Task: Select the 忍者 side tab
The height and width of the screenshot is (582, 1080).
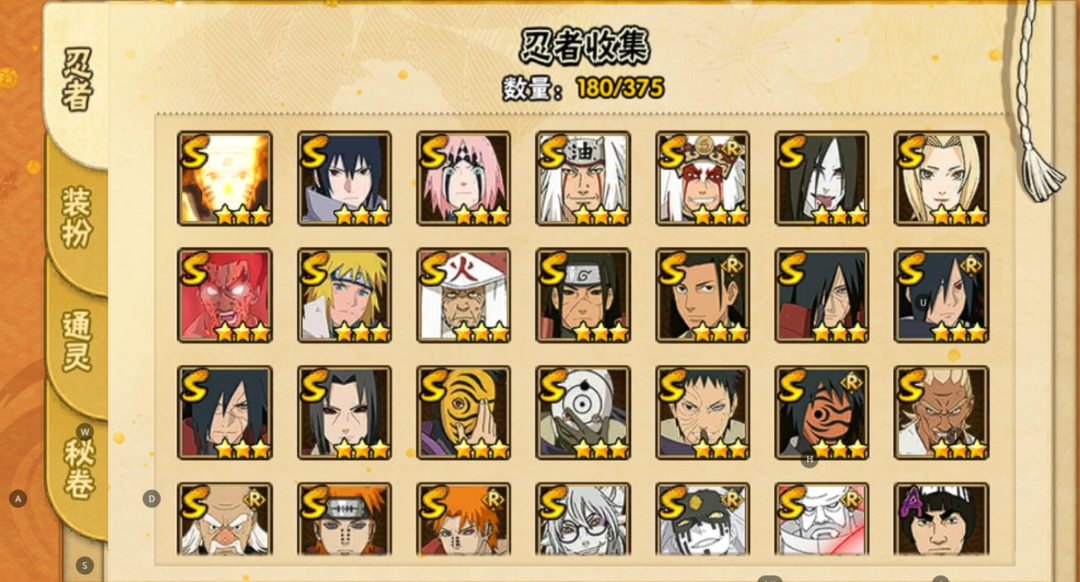Action: tap(76, 79)
